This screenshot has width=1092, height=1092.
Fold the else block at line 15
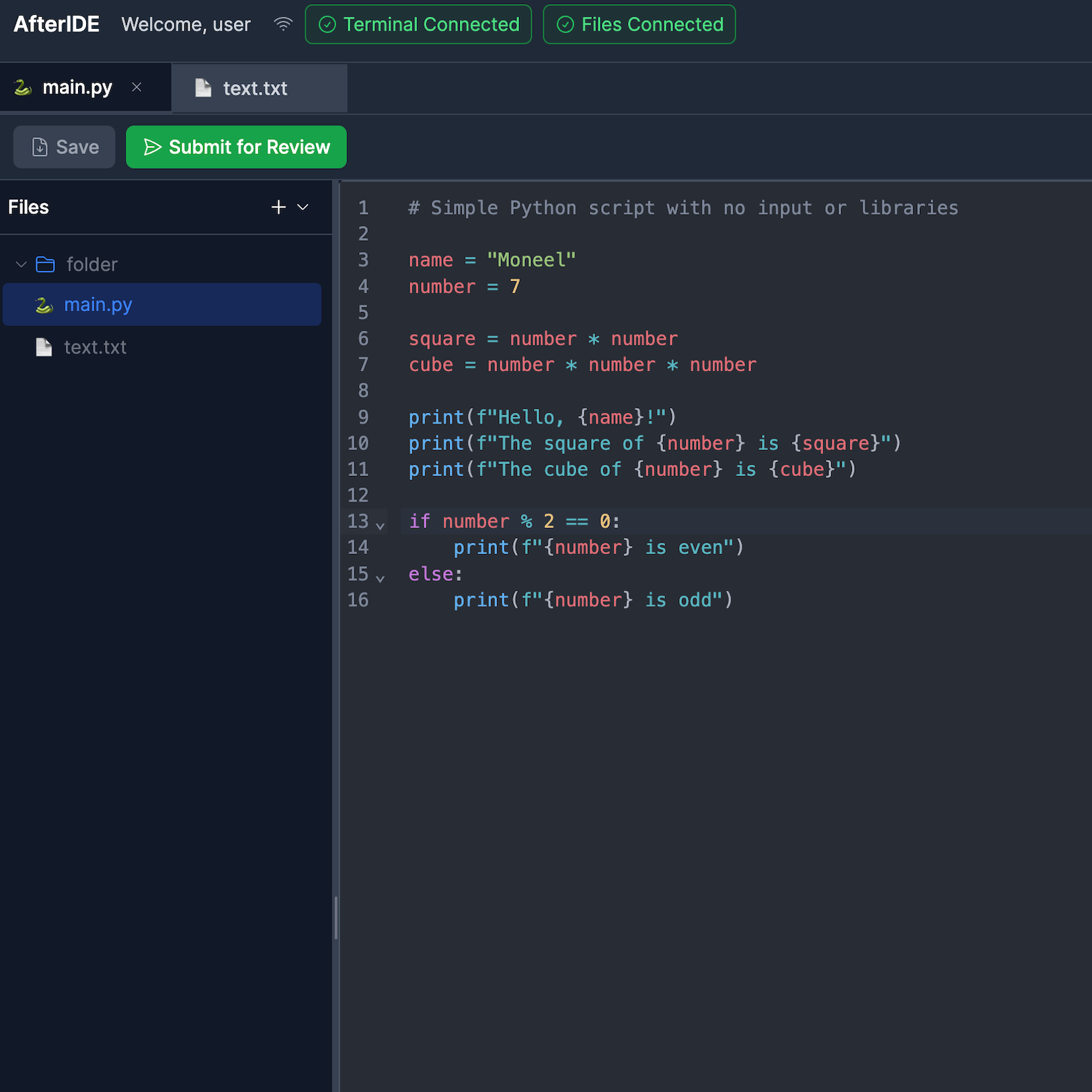pyautogui.click(x=381, y=578)
